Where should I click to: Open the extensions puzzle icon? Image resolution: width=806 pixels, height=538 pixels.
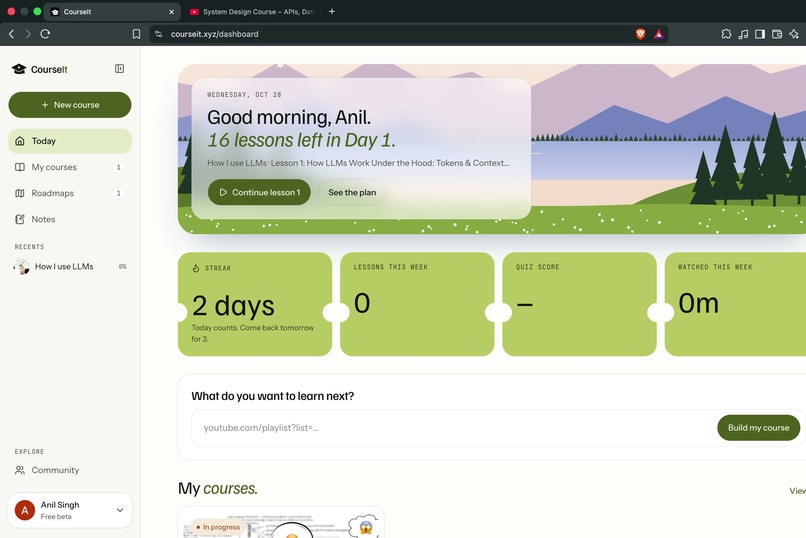point(726,34)
